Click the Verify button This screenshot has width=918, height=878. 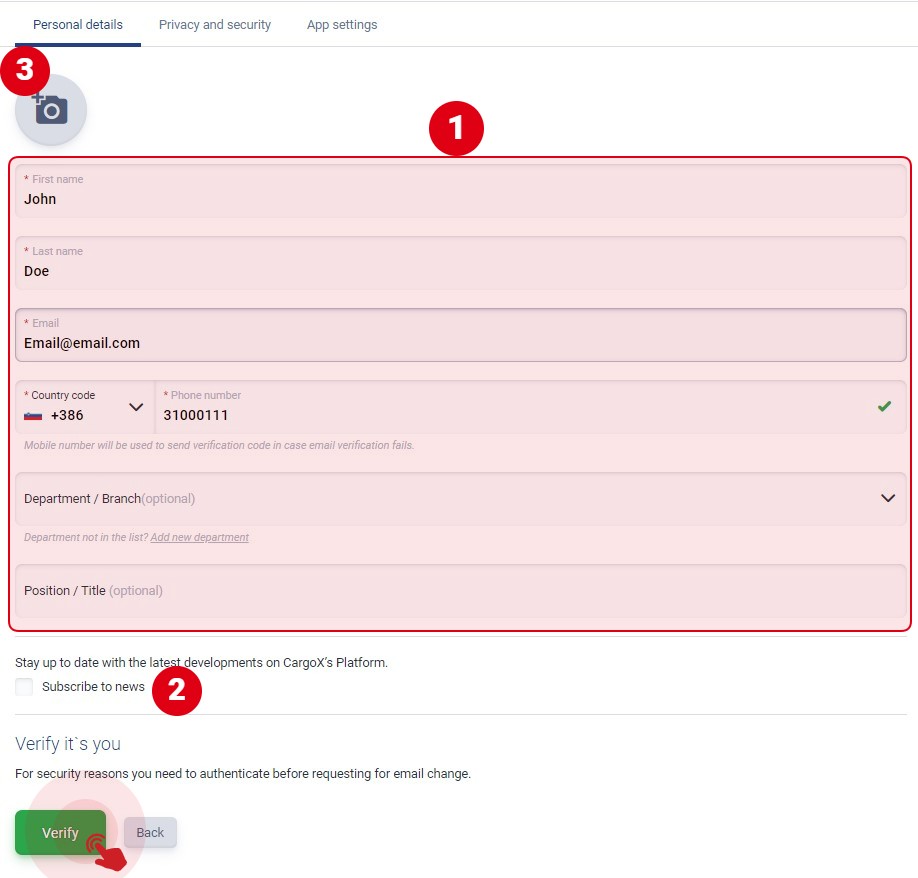[x=60, y=832]
